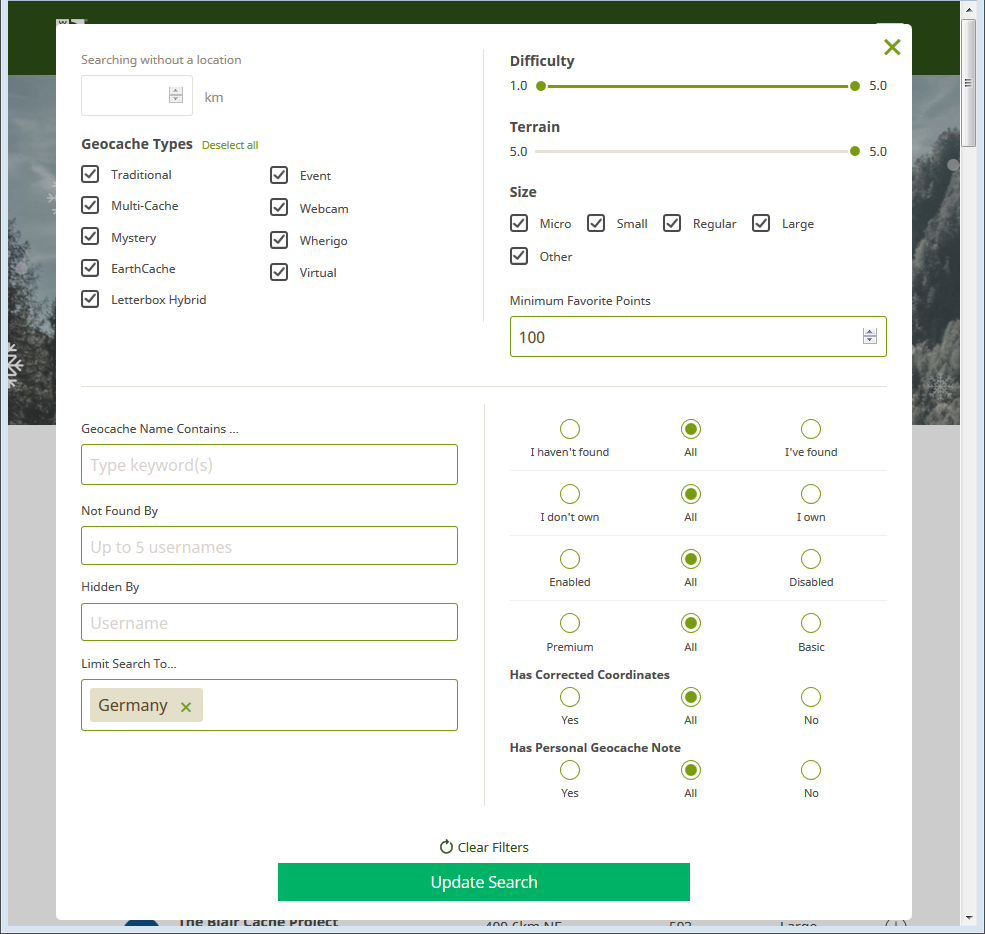Click the Not Found By usernames field
Screen dimensions: 985x934
[269, 546]
